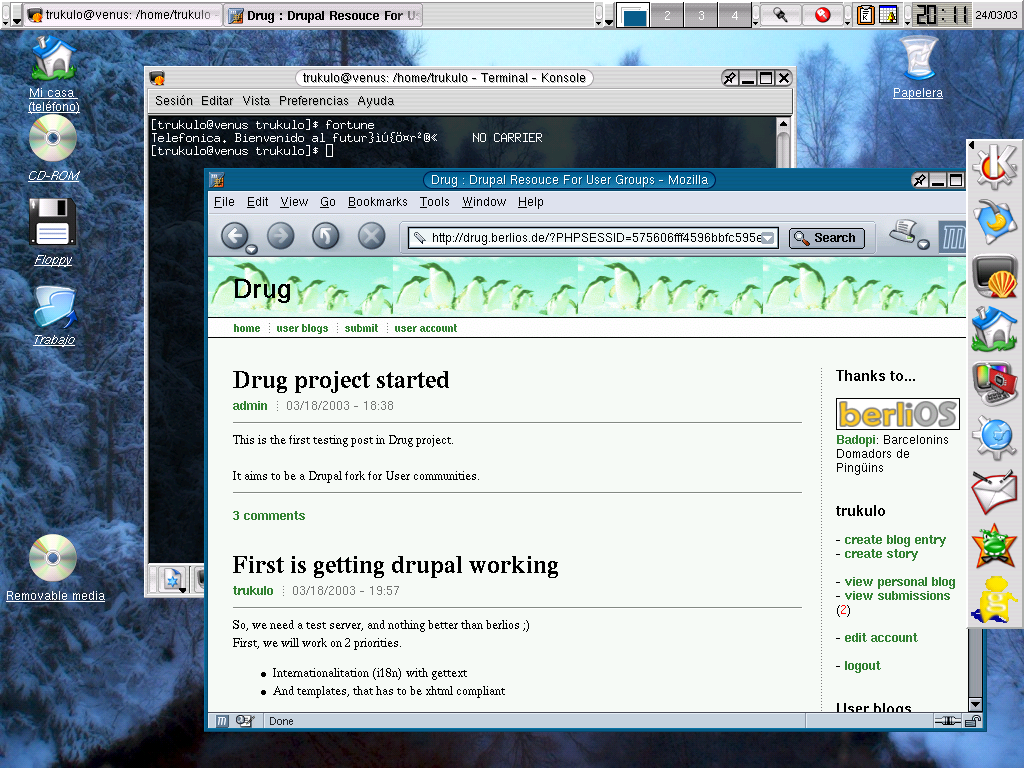
Task: Open the Sesión menu in Konsole
Action: pyautogui.click(x=174, y=101)
